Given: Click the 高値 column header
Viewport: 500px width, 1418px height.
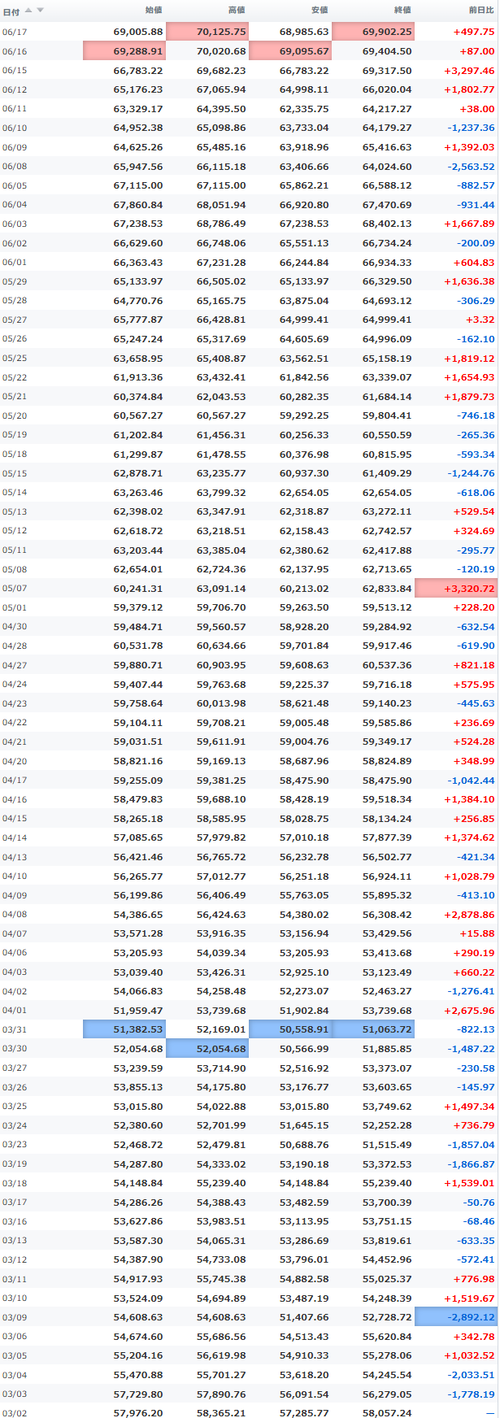Looking at the screenshot, I should pyautogui.click(x=237, y=9).
